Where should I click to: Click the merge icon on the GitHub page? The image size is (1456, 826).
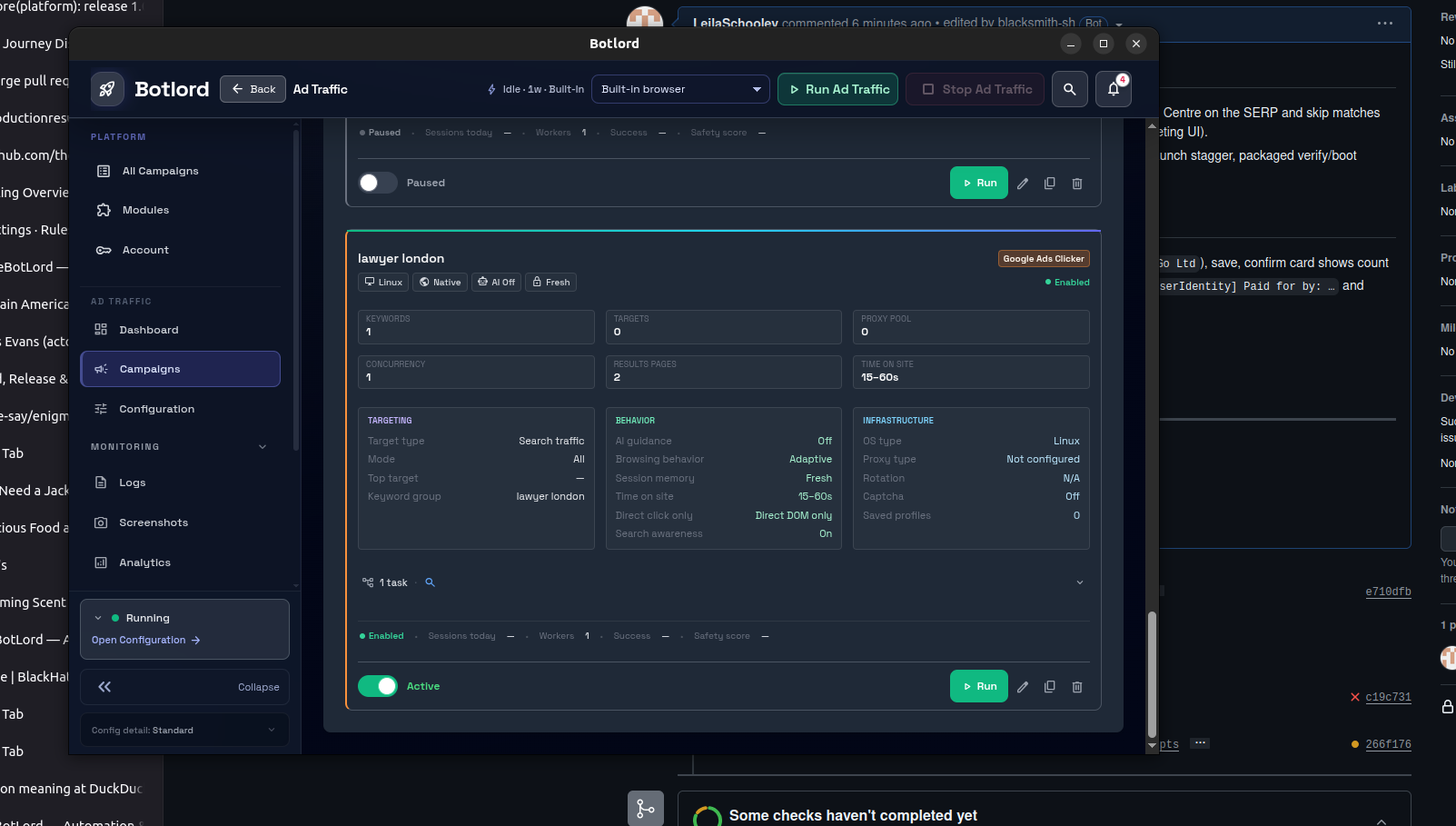pyautogui.click(x=646, y=808)
